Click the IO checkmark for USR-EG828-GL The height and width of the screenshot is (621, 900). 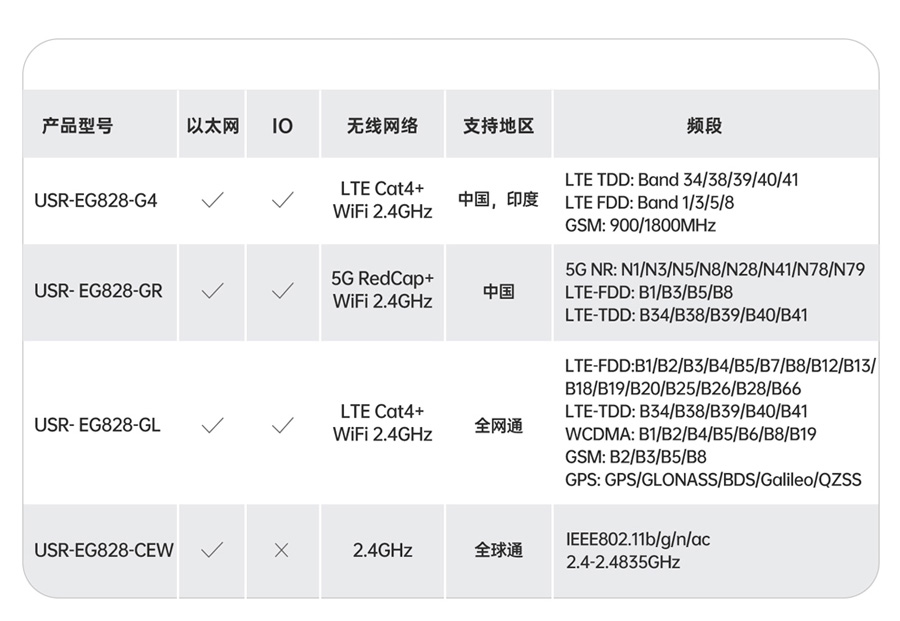coord(283,425)
